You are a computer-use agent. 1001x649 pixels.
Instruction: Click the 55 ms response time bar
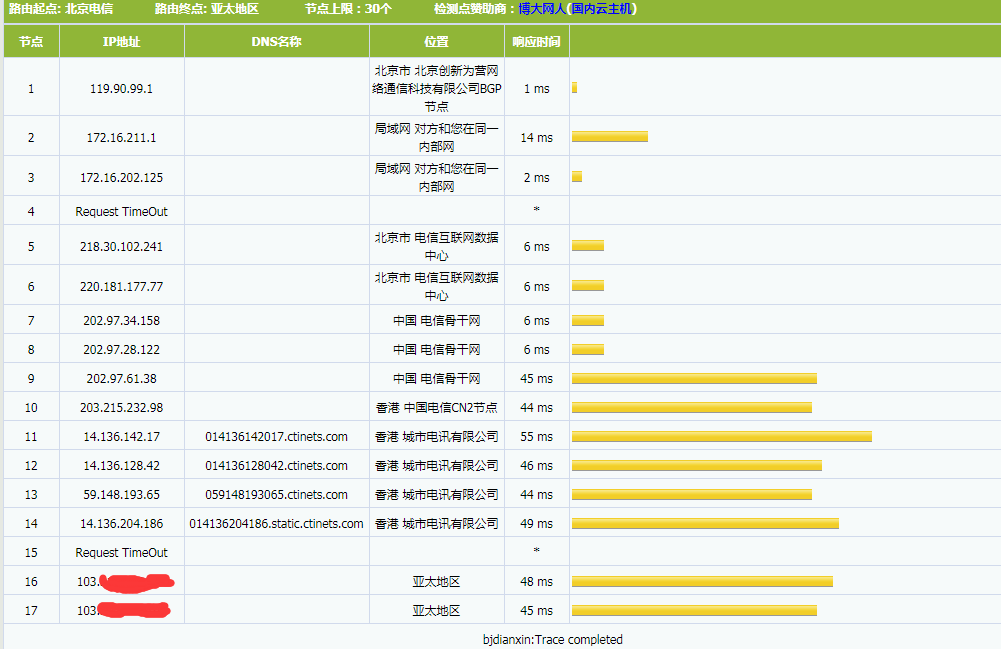[x=721, y=437]
